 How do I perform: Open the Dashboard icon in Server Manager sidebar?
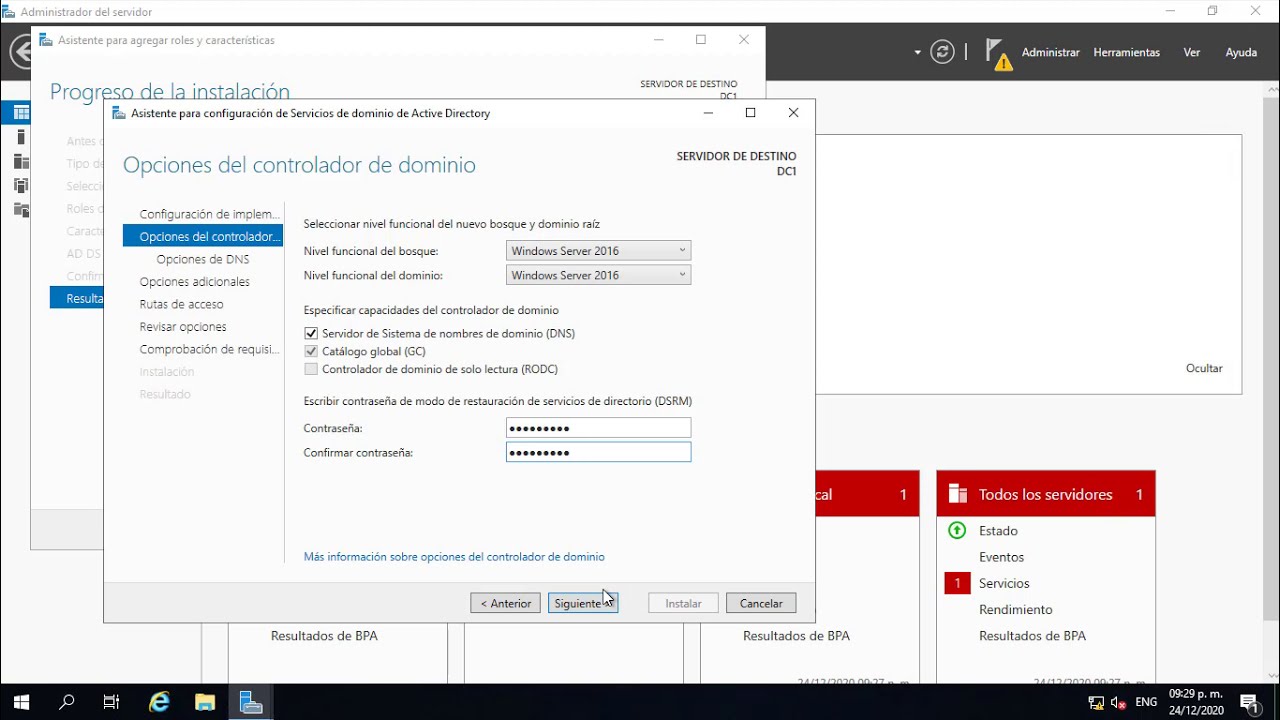coord(21,113)
